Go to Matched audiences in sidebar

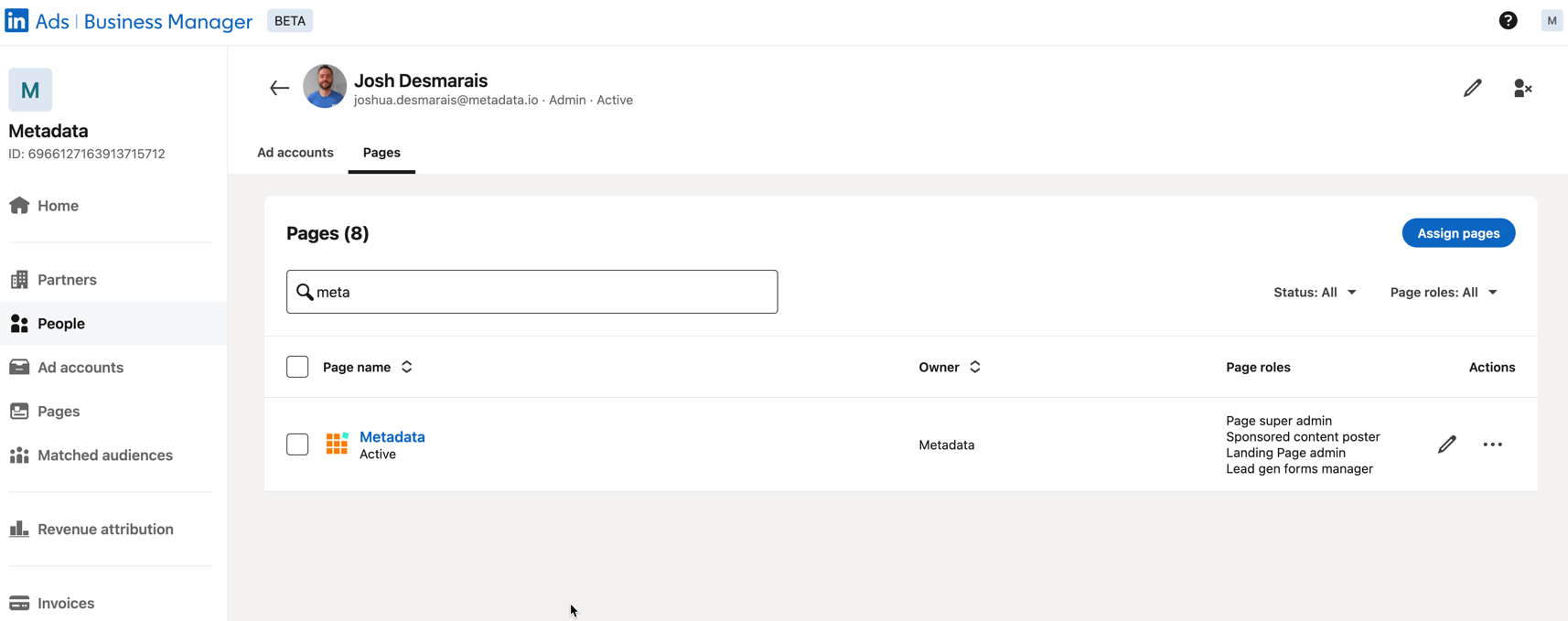click(x=104, y=455)
